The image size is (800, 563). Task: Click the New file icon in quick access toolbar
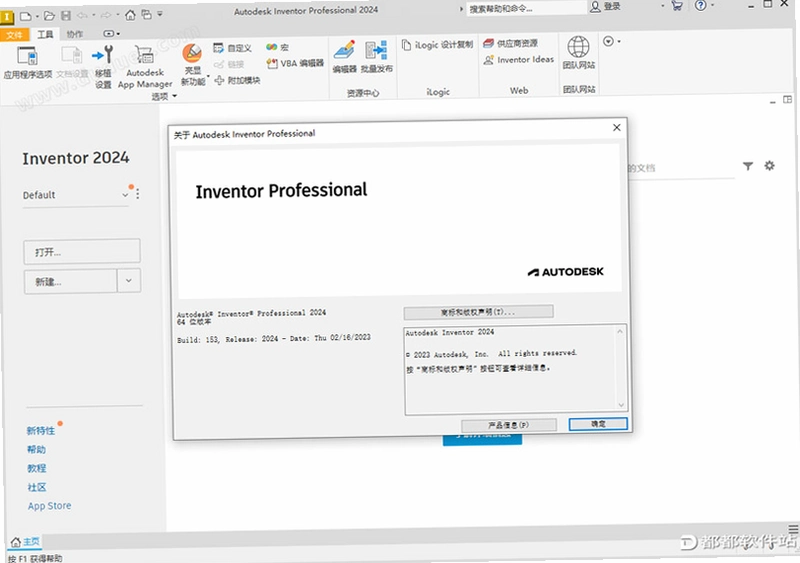25,16
